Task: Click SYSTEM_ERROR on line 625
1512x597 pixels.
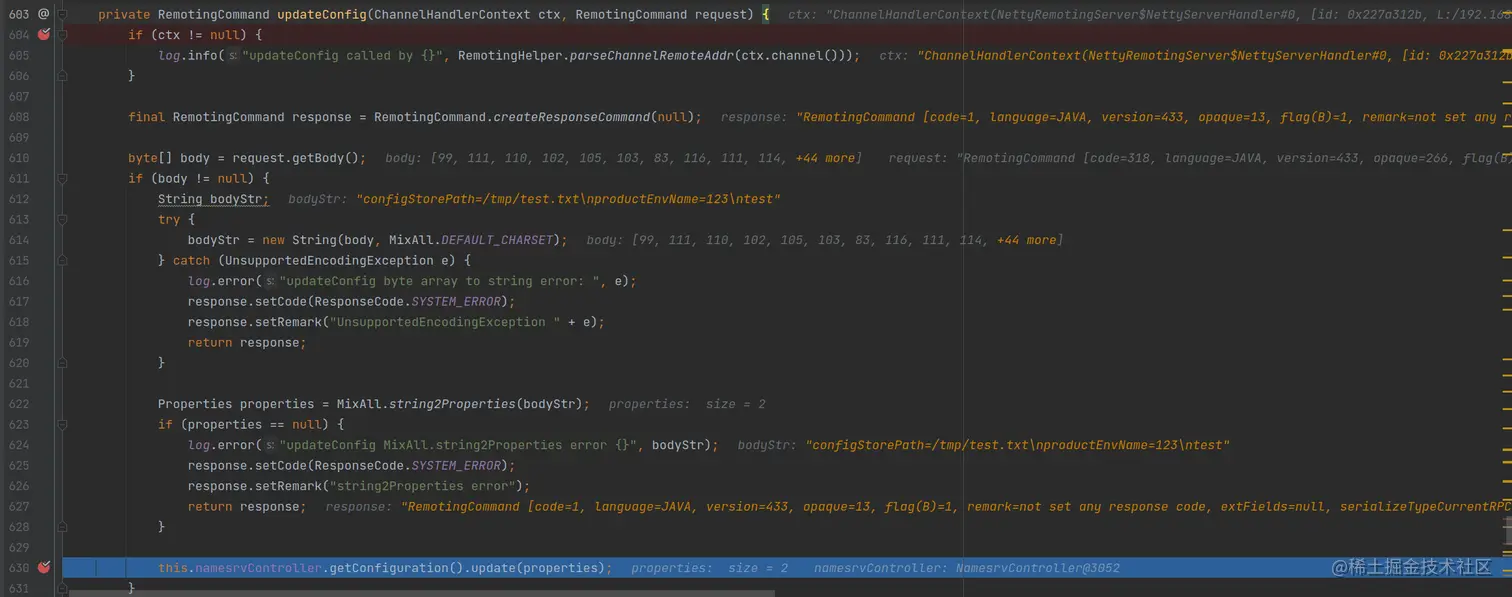Action: [x=455, y=466]
